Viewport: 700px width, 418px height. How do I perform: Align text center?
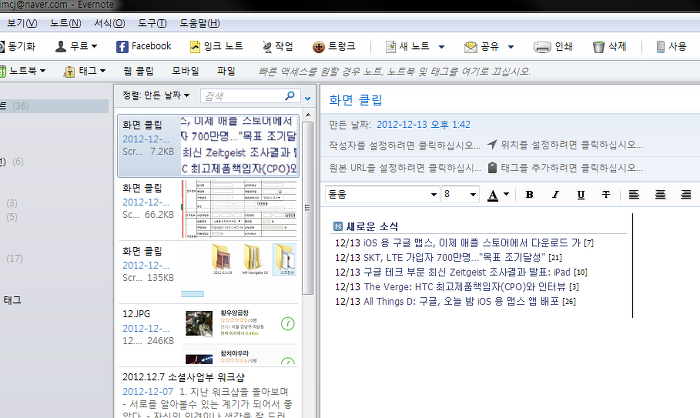660,195
